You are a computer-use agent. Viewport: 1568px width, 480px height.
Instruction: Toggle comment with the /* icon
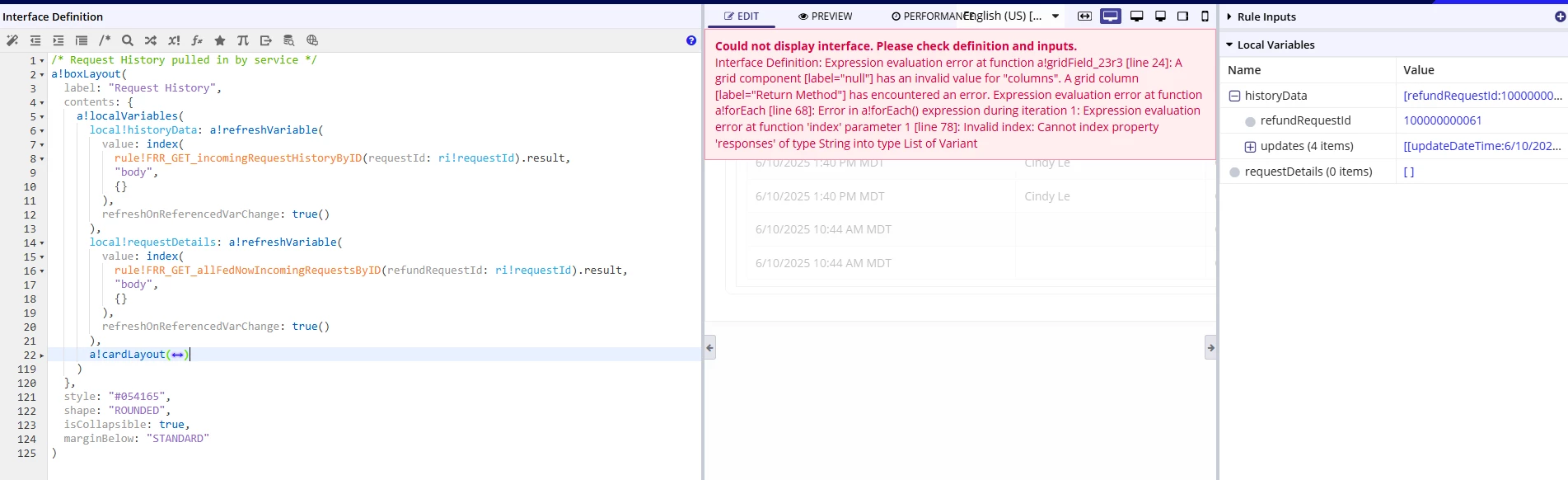point(105,40)
